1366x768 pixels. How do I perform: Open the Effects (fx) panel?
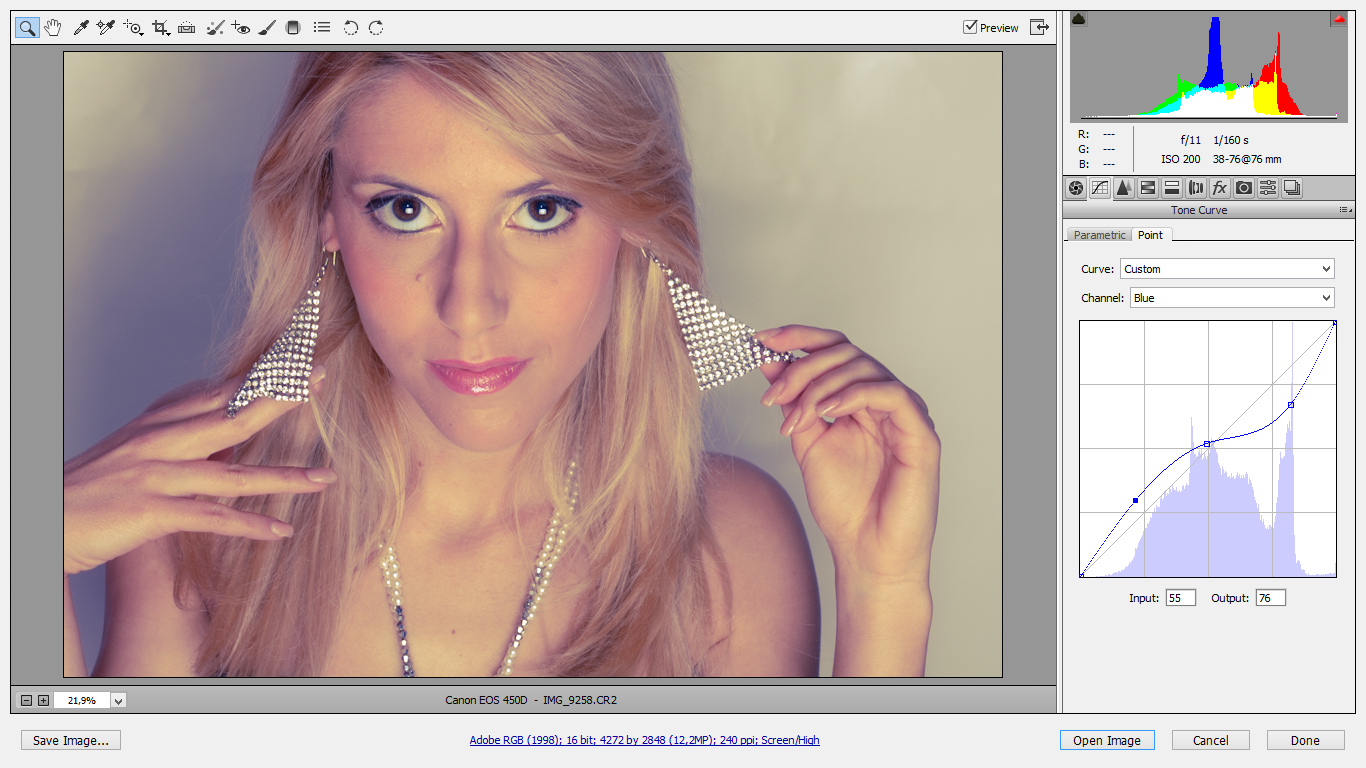[1219, 188]
